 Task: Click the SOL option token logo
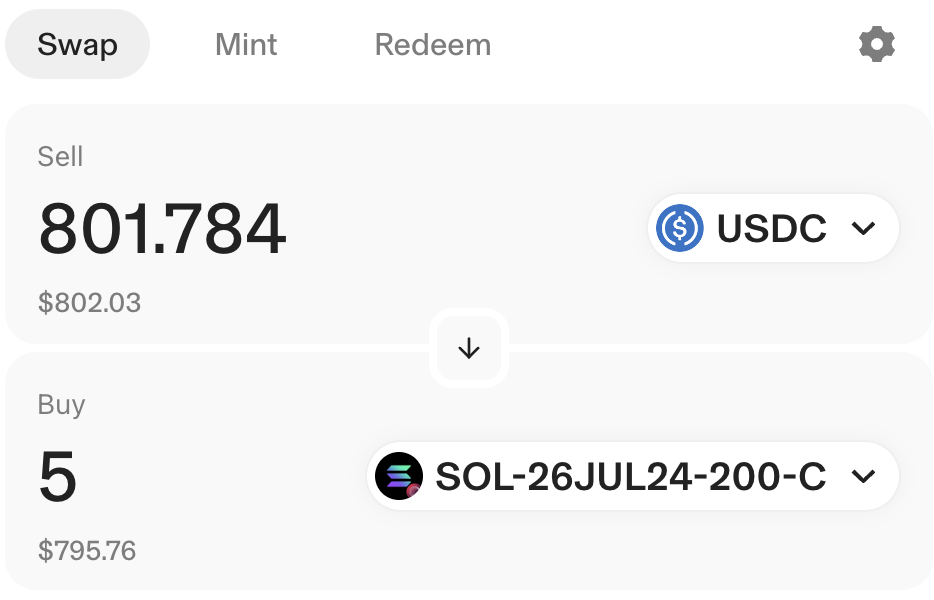tap(398, 477)
